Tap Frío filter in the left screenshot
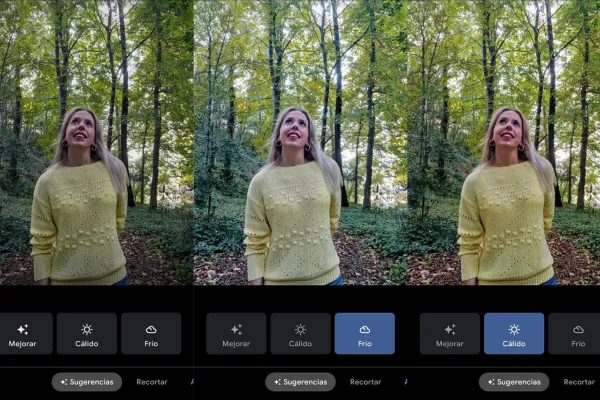Viewport: 600px width, 400px height. coord(151,333)
